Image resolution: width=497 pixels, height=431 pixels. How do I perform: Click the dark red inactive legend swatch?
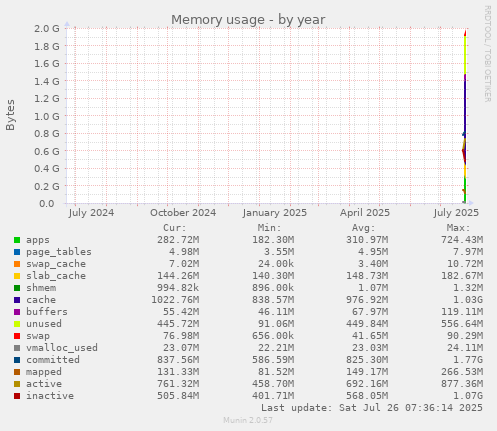click(17, 396)
